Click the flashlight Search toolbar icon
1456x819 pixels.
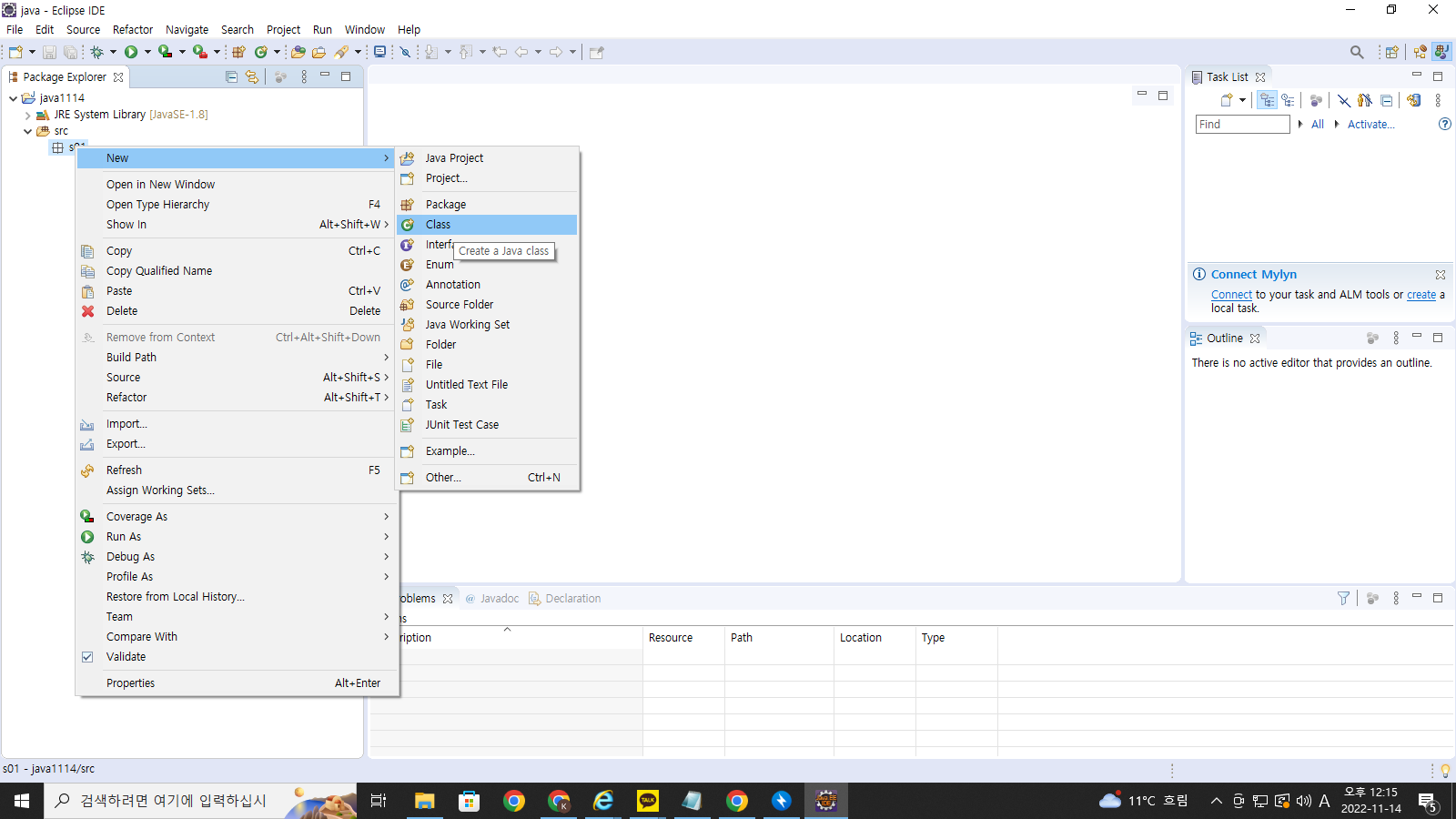[341, 53]
